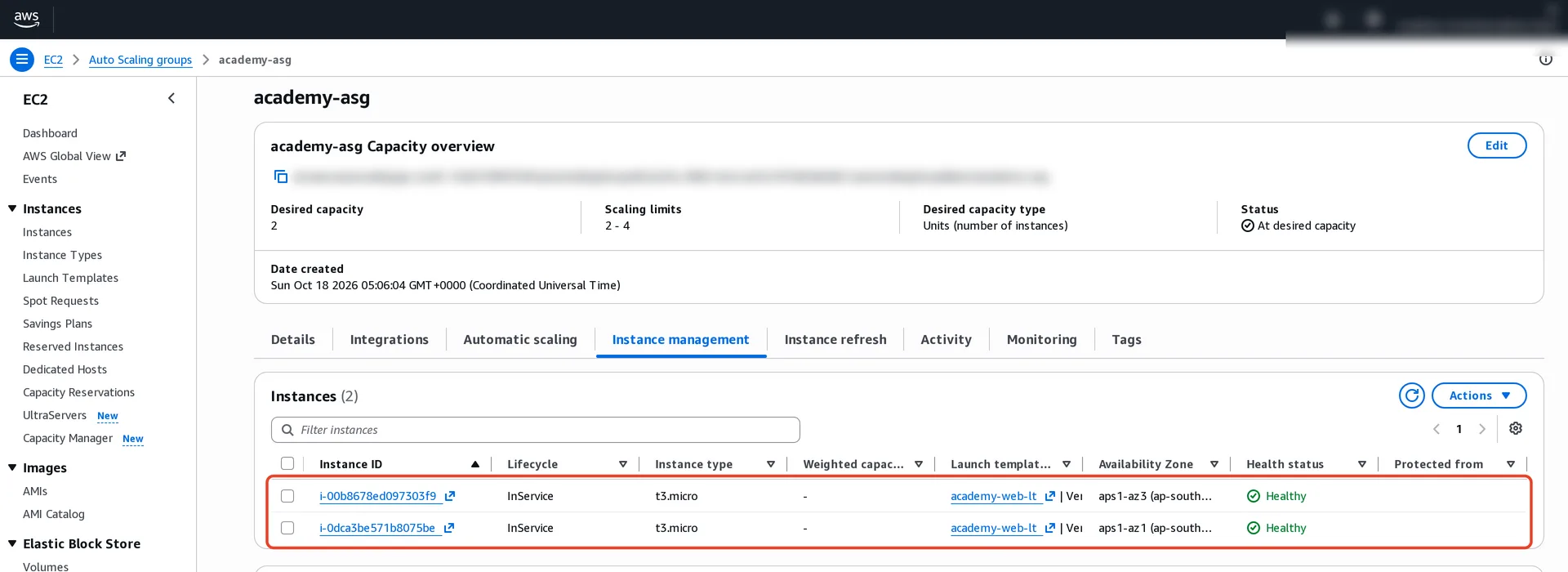Open Instance type column sort dropdown
The width and height of the screenshot is (1568, 572).
point(771,464)
